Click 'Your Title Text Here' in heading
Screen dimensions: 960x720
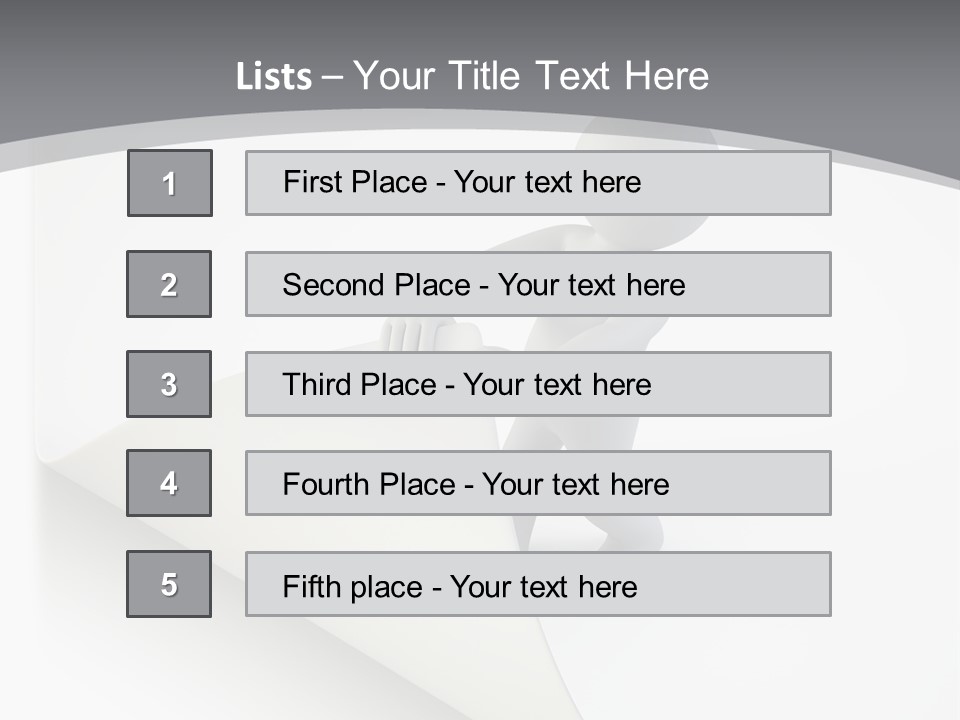point(531,76)
